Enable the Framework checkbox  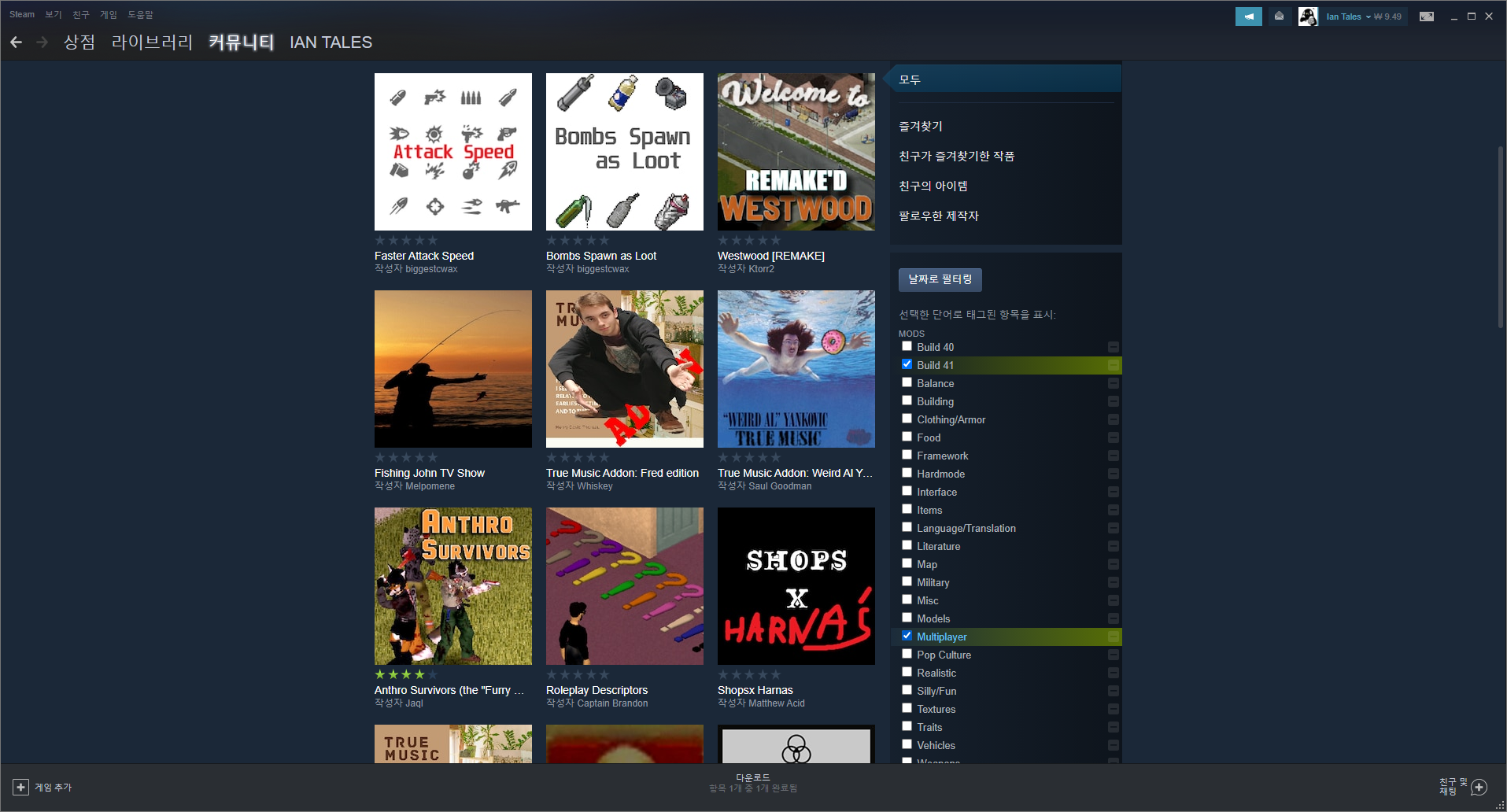pyautogui.click(x=907, y=455)
